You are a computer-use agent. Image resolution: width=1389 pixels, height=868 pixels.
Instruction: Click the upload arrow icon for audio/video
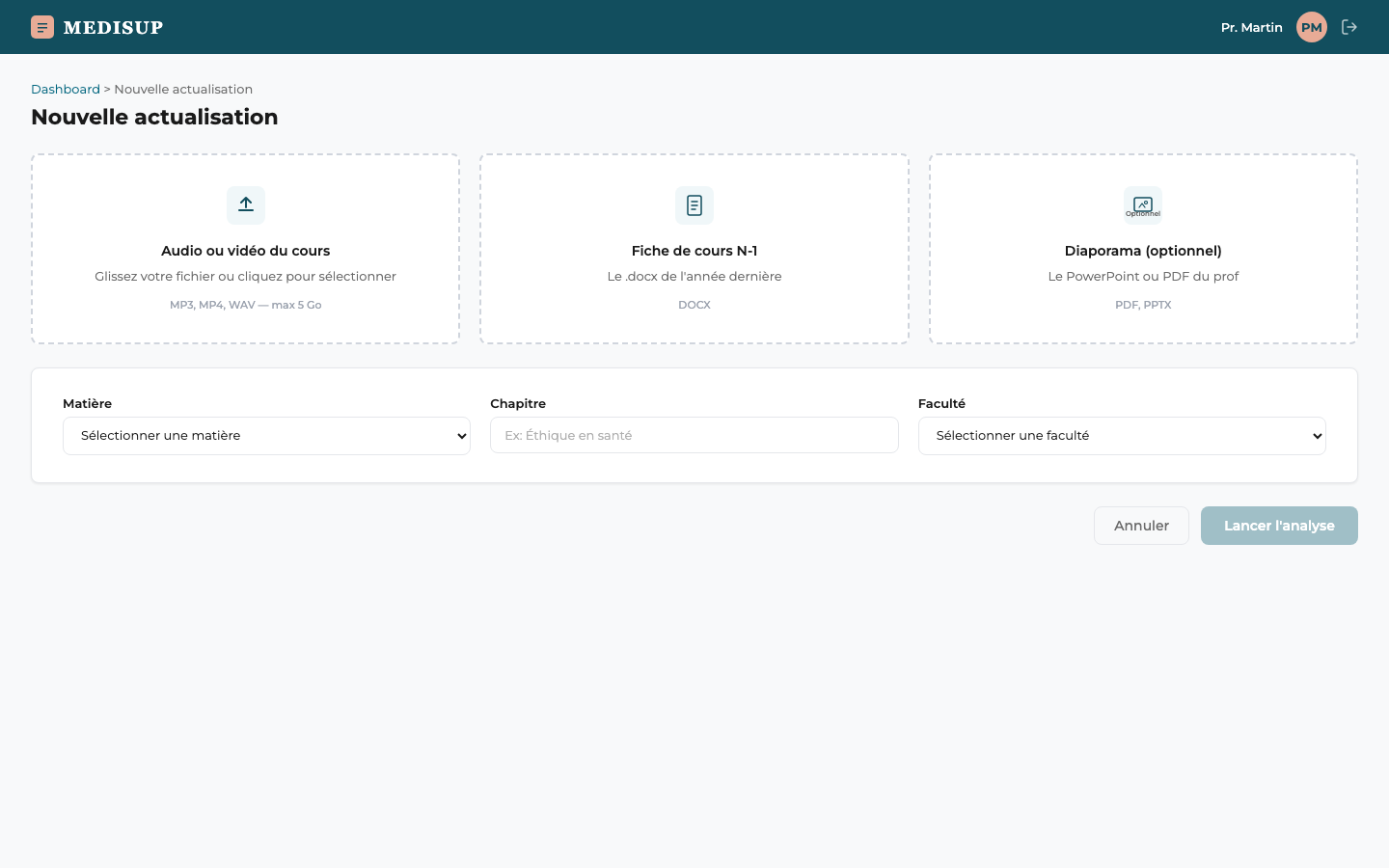pos(246,204)
